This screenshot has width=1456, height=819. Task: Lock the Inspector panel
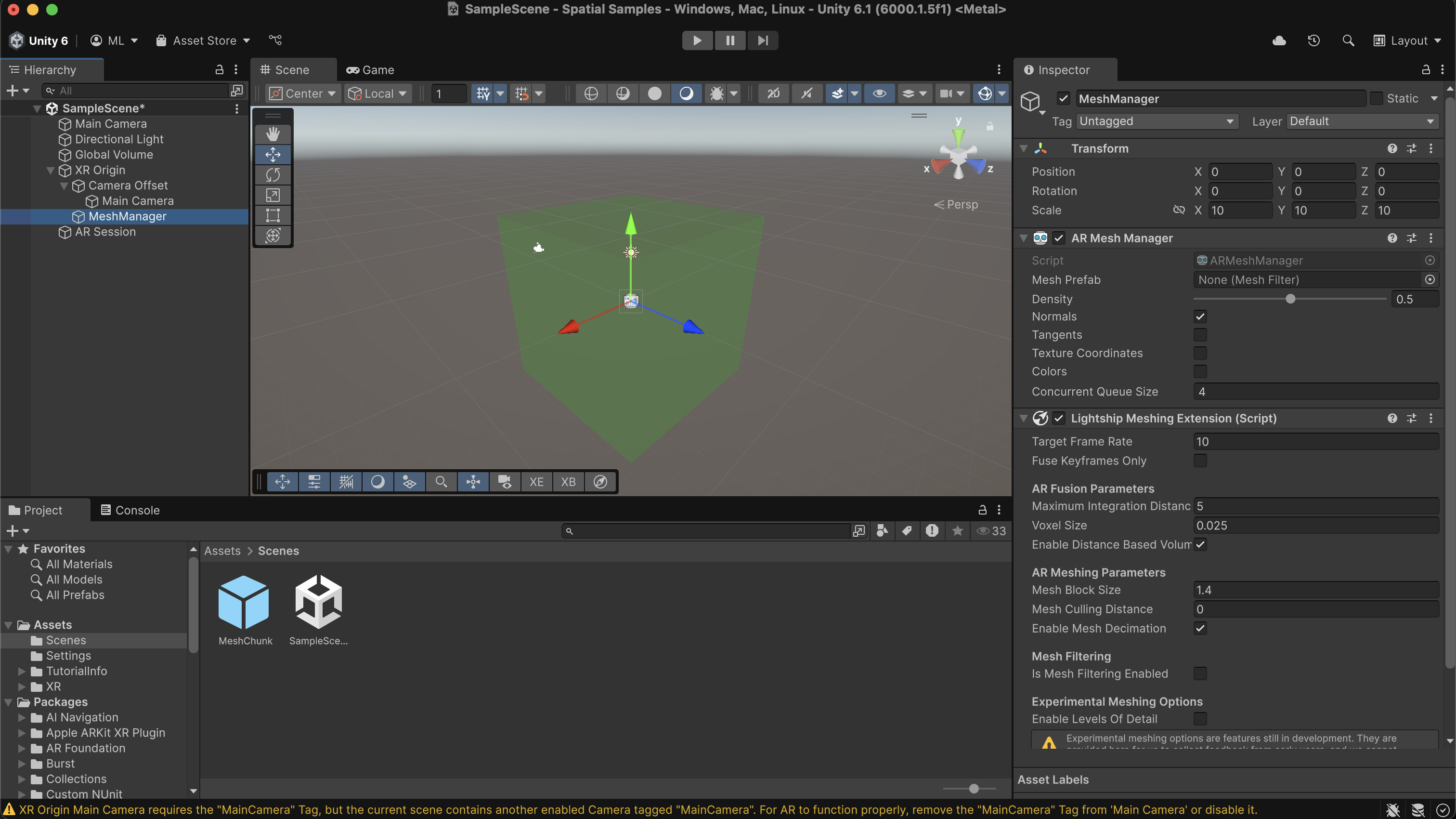(x=1426, y=69)
